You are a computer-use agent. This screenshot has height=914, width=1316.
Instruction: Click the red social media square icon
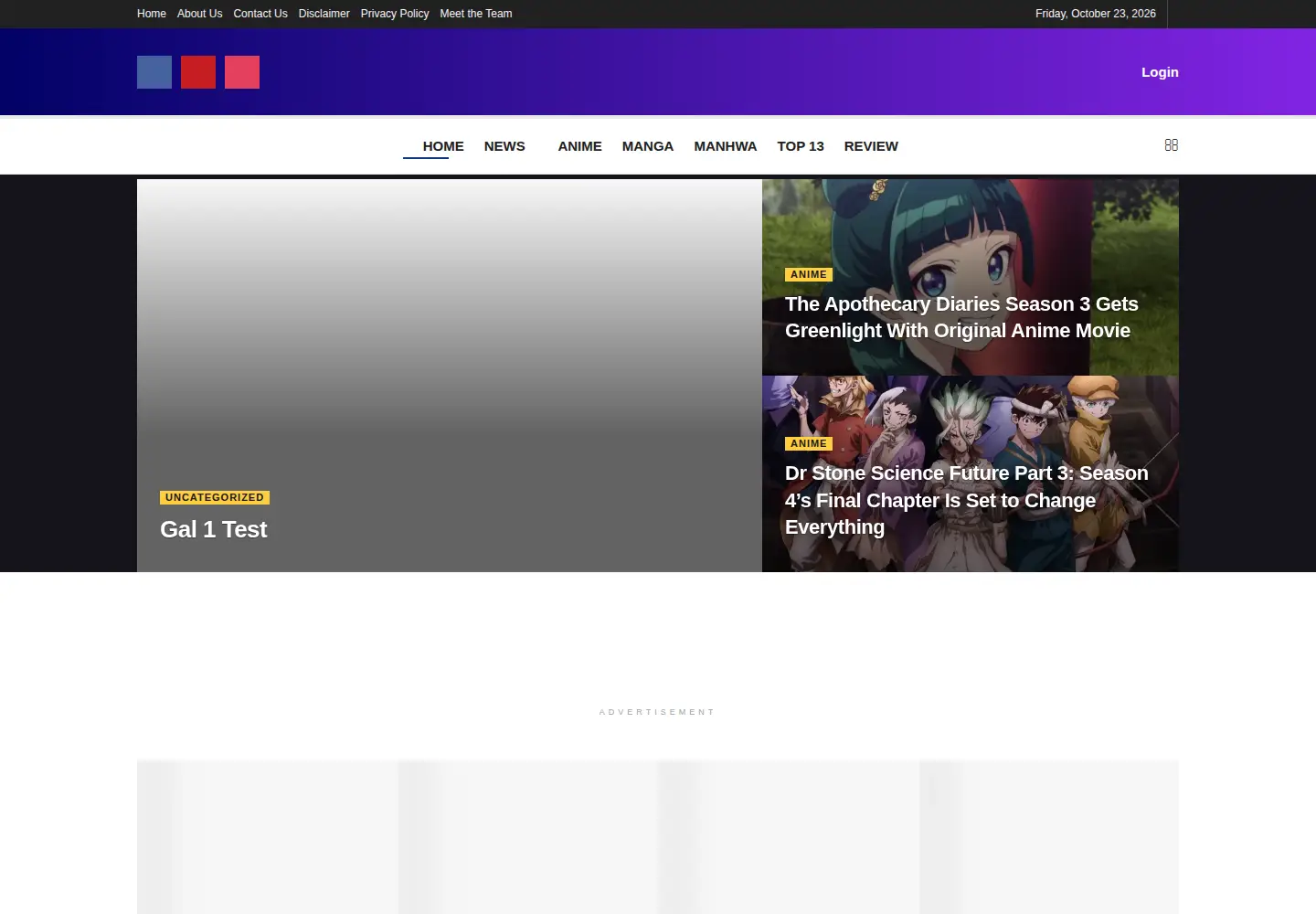coord(198,72)
